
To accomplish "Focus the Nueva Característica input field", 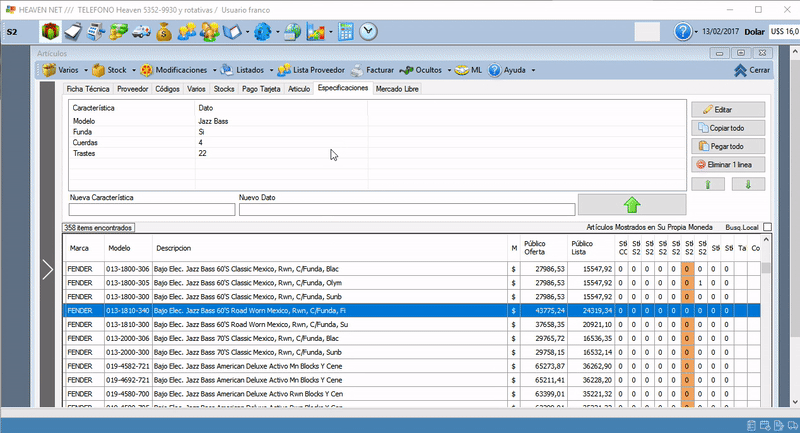I will 152,209.
